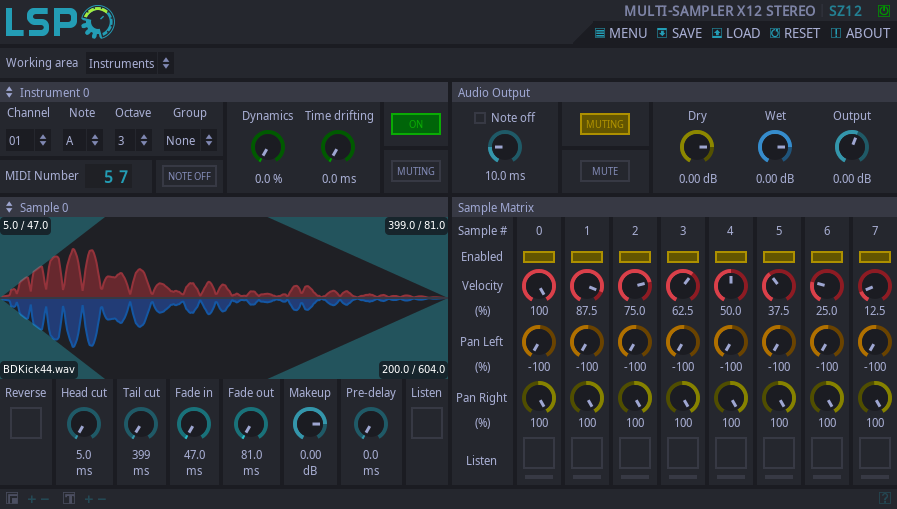Click Listen button for sample 6 column
Viewport: 897px width, 509px height.
coord(827,454)
